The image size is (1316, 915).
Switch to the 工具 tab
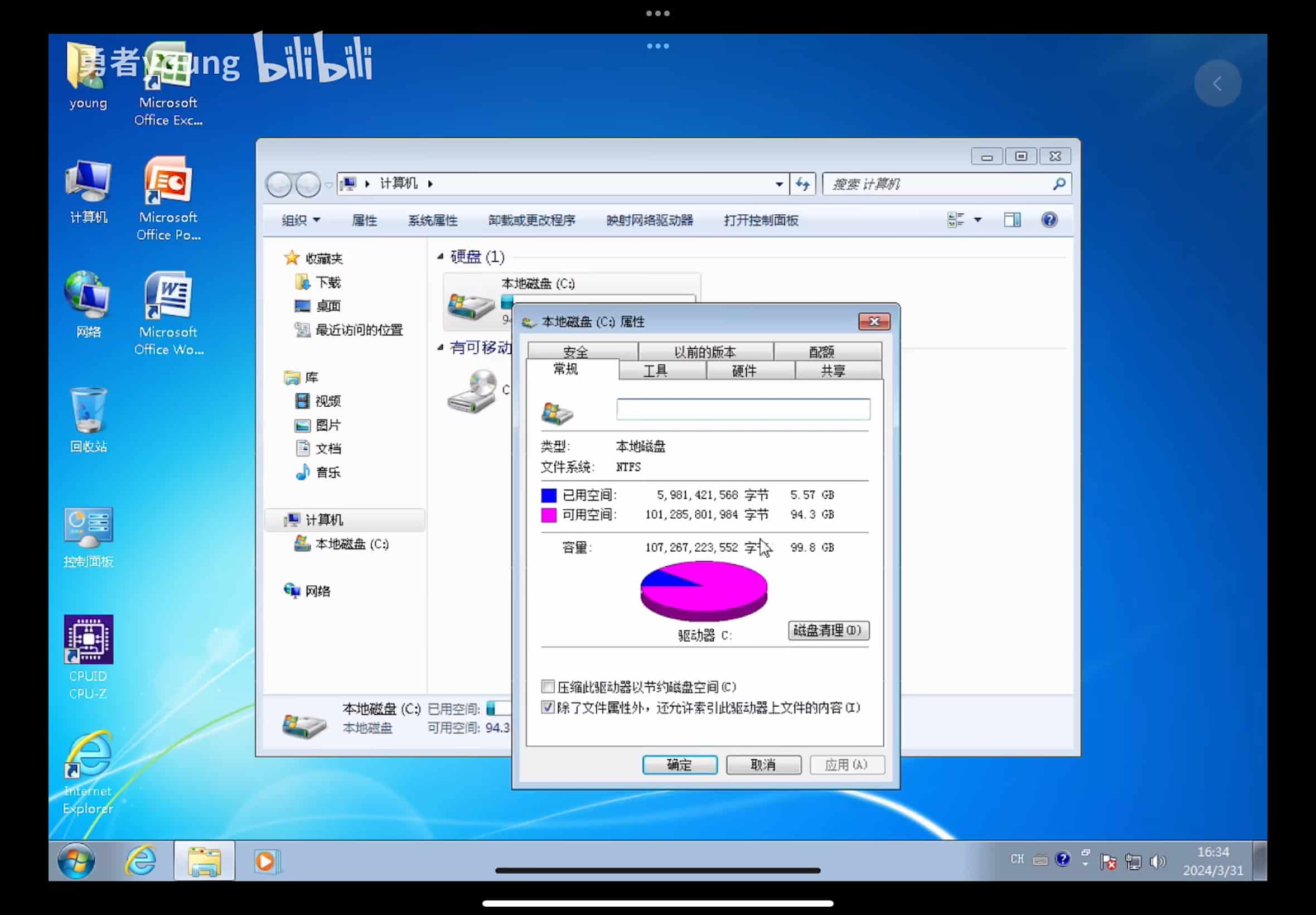[662, 370]
